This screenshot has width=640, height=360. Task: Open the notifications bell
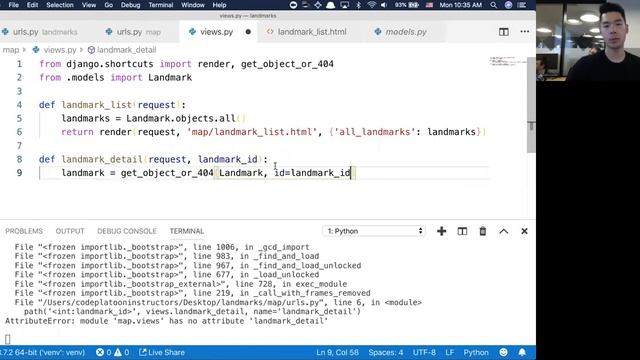(522, 352)
